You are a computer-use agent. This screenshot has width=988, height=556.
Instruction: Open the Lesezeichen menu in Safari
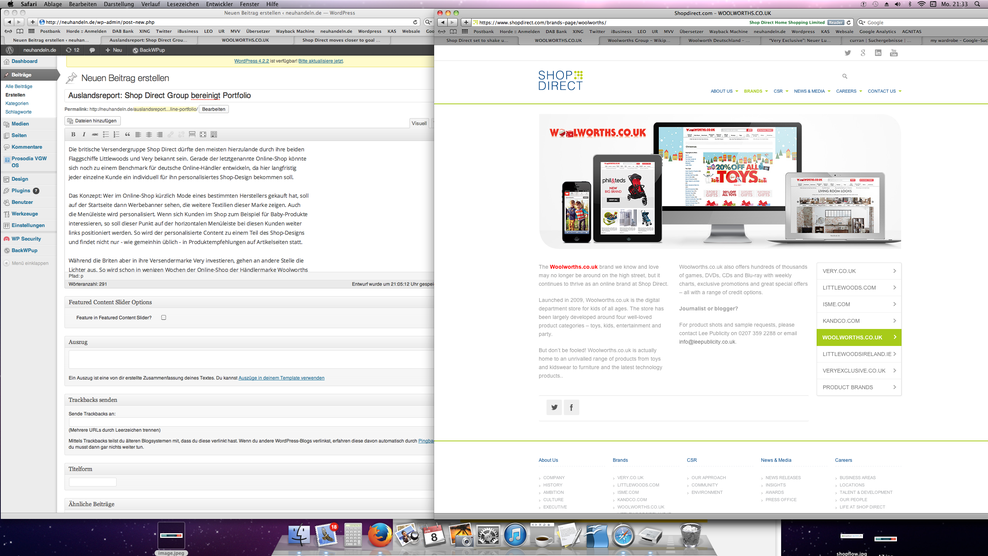coord(183,4)
